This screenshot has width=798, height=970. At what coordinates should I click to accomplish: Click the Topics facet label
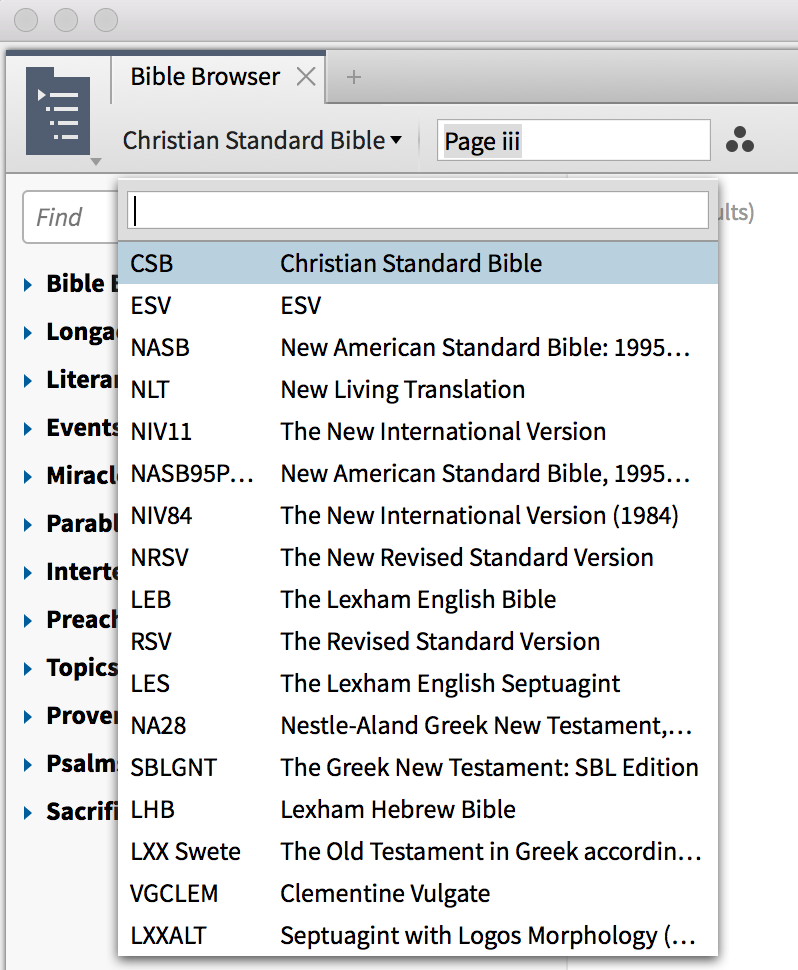click(x=82, y=668)
